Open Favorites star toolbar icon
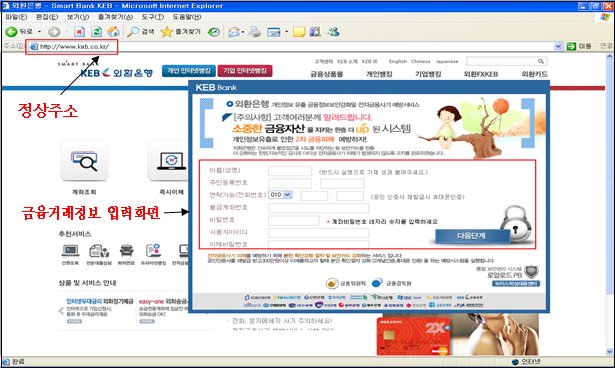 (x=167, y=32)
